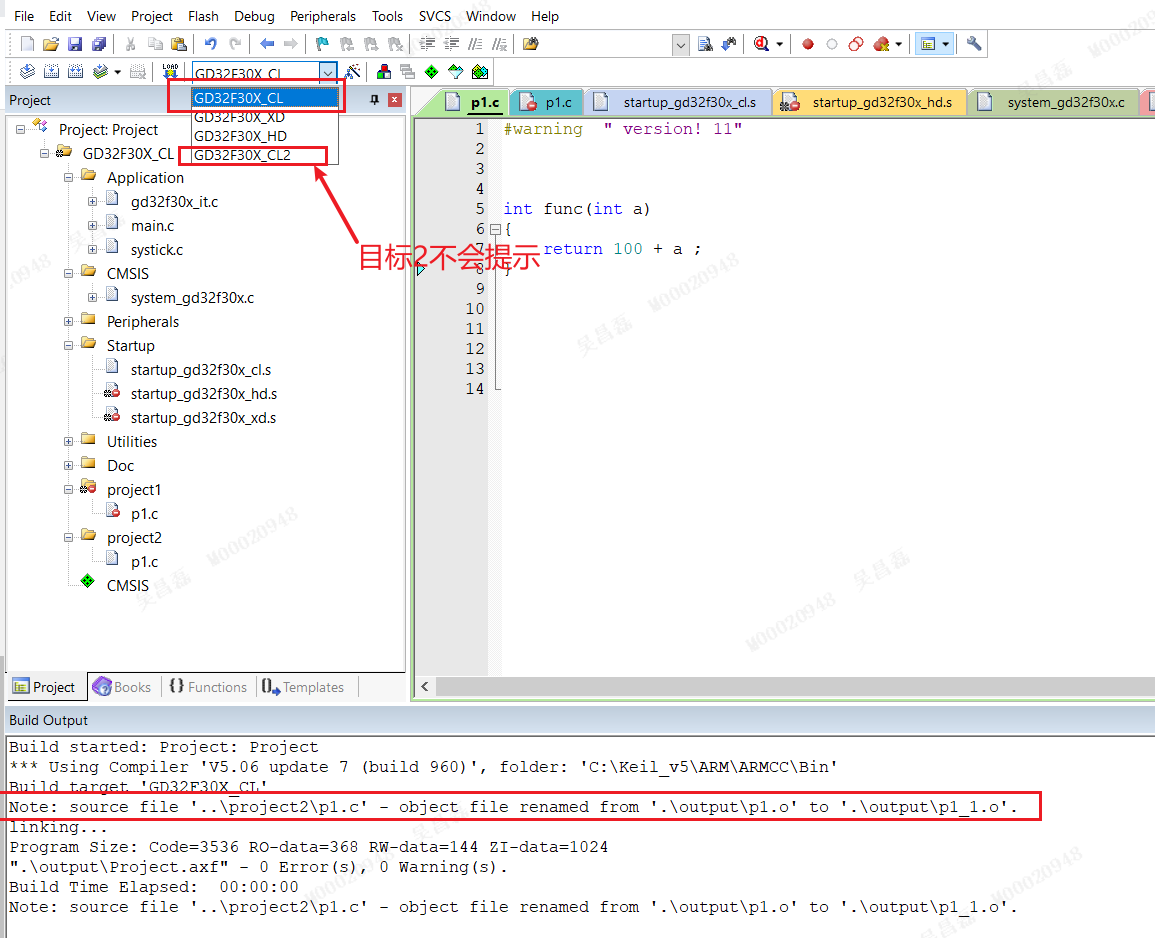Switch to the startup_gd32f30x_hd.s editor tab

(x=871, y=102)
